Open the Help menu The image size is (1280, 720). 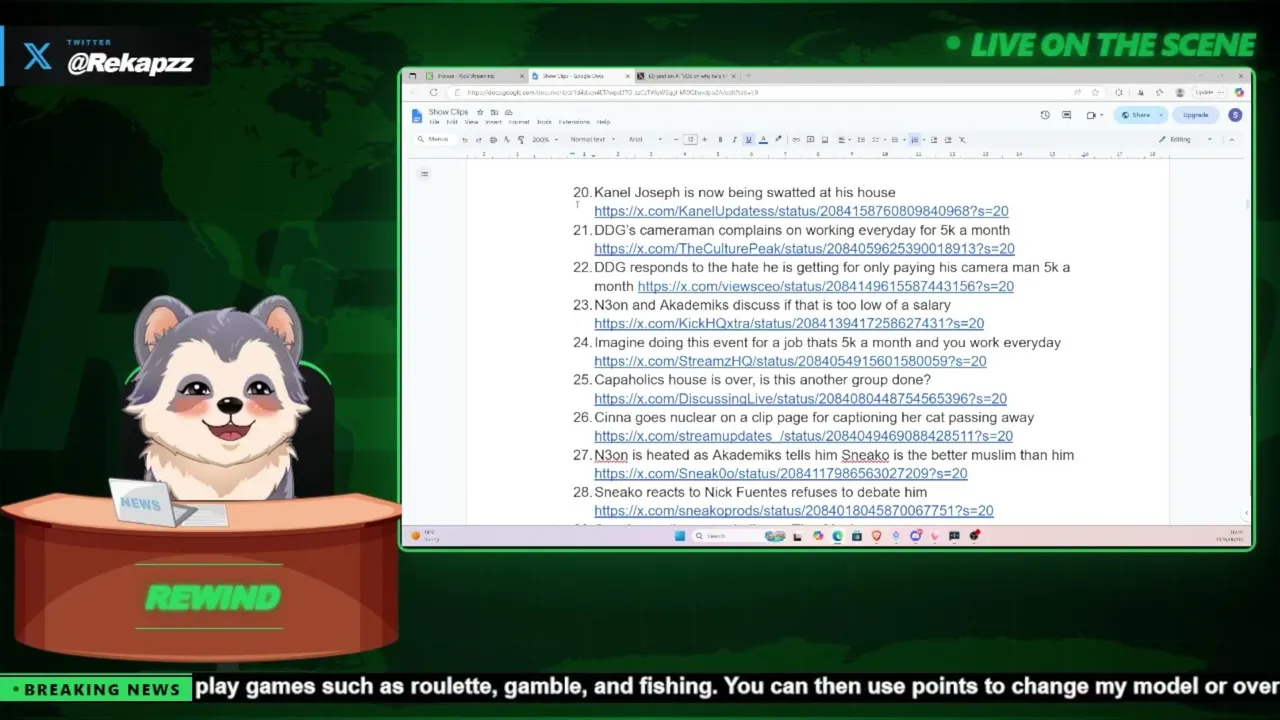[603, 122]
